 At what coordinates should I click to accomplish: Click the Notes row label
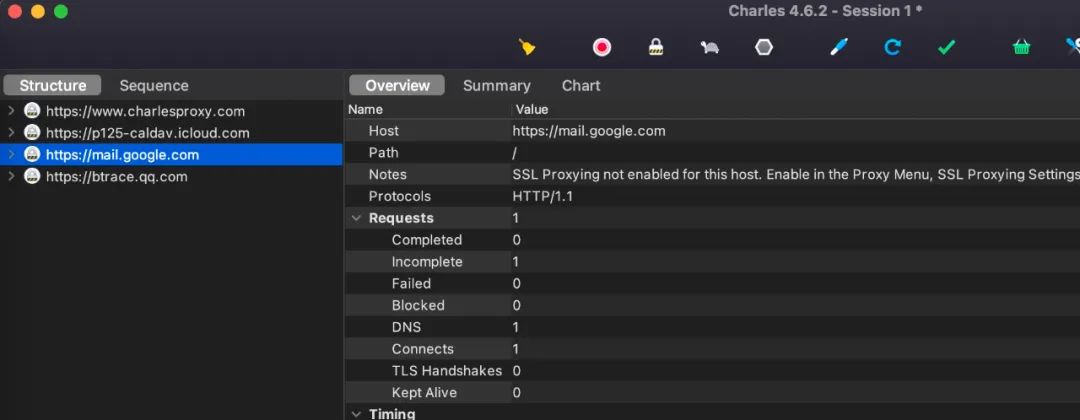click(388, 174)
